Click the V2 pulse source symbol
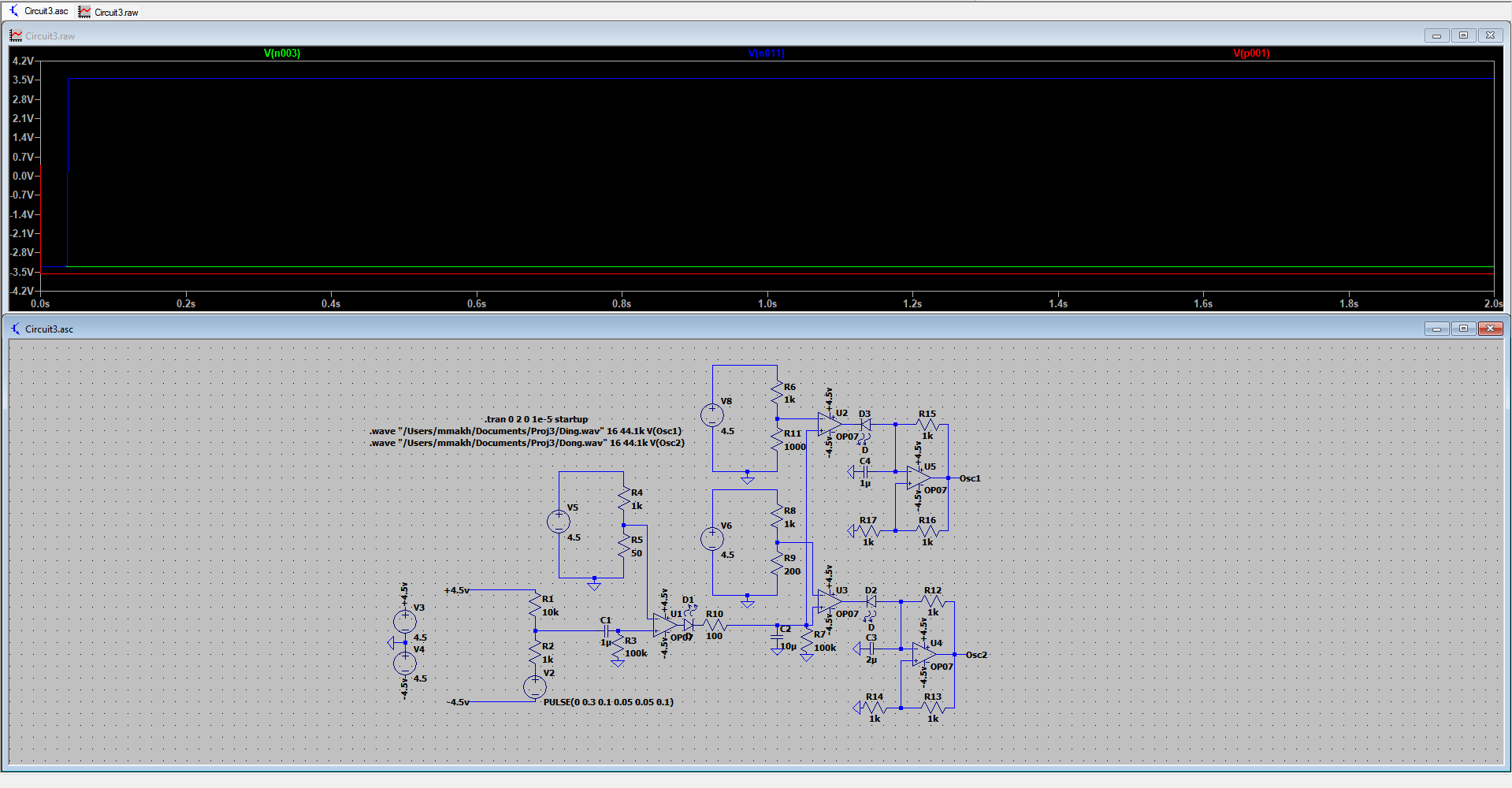 tap(535, 687)
